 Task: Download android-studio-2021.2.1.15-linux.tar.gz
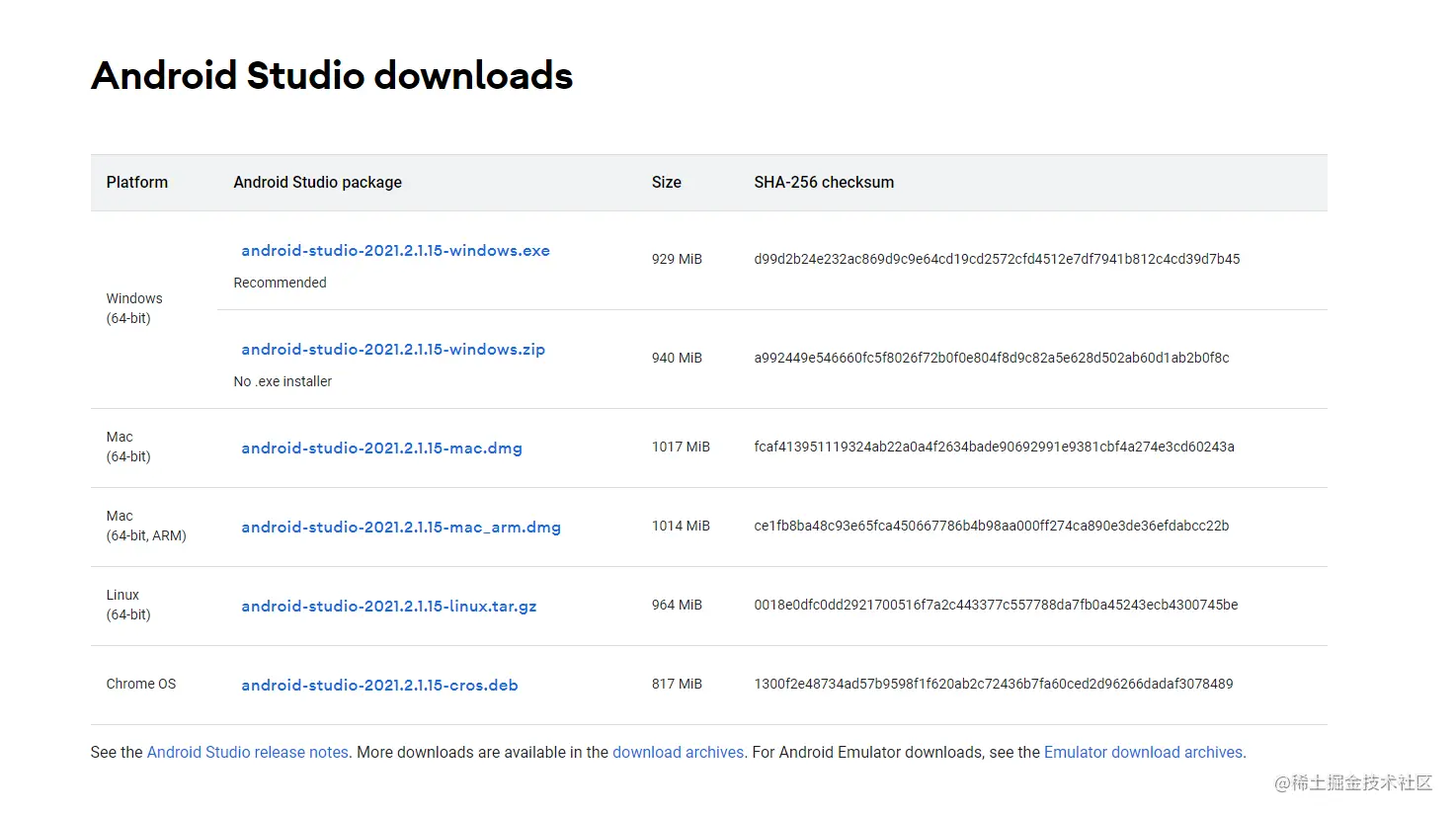pos(389,606)
